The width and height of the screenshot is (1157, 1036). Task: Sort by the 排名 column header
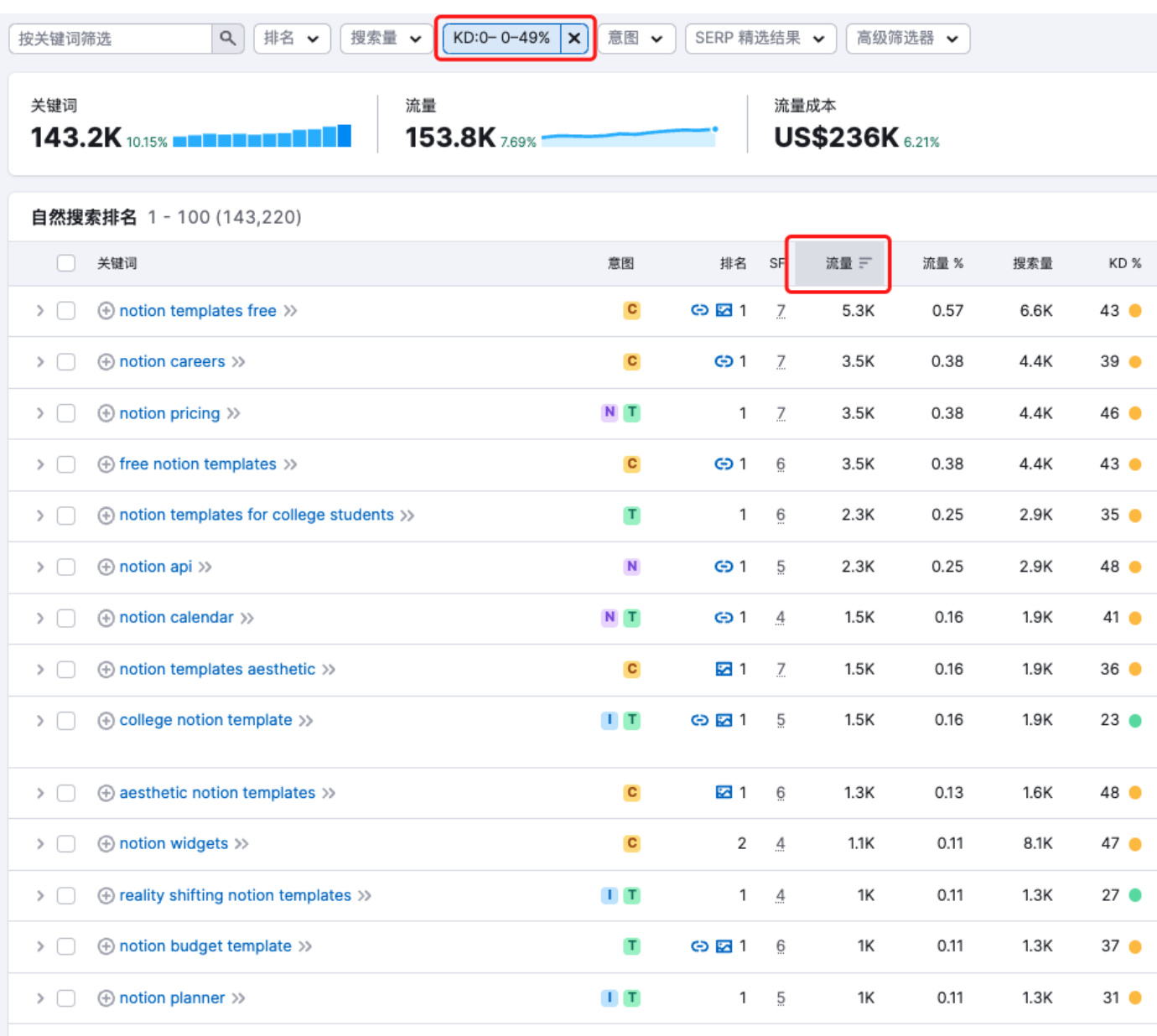click(x=733, y=263)
